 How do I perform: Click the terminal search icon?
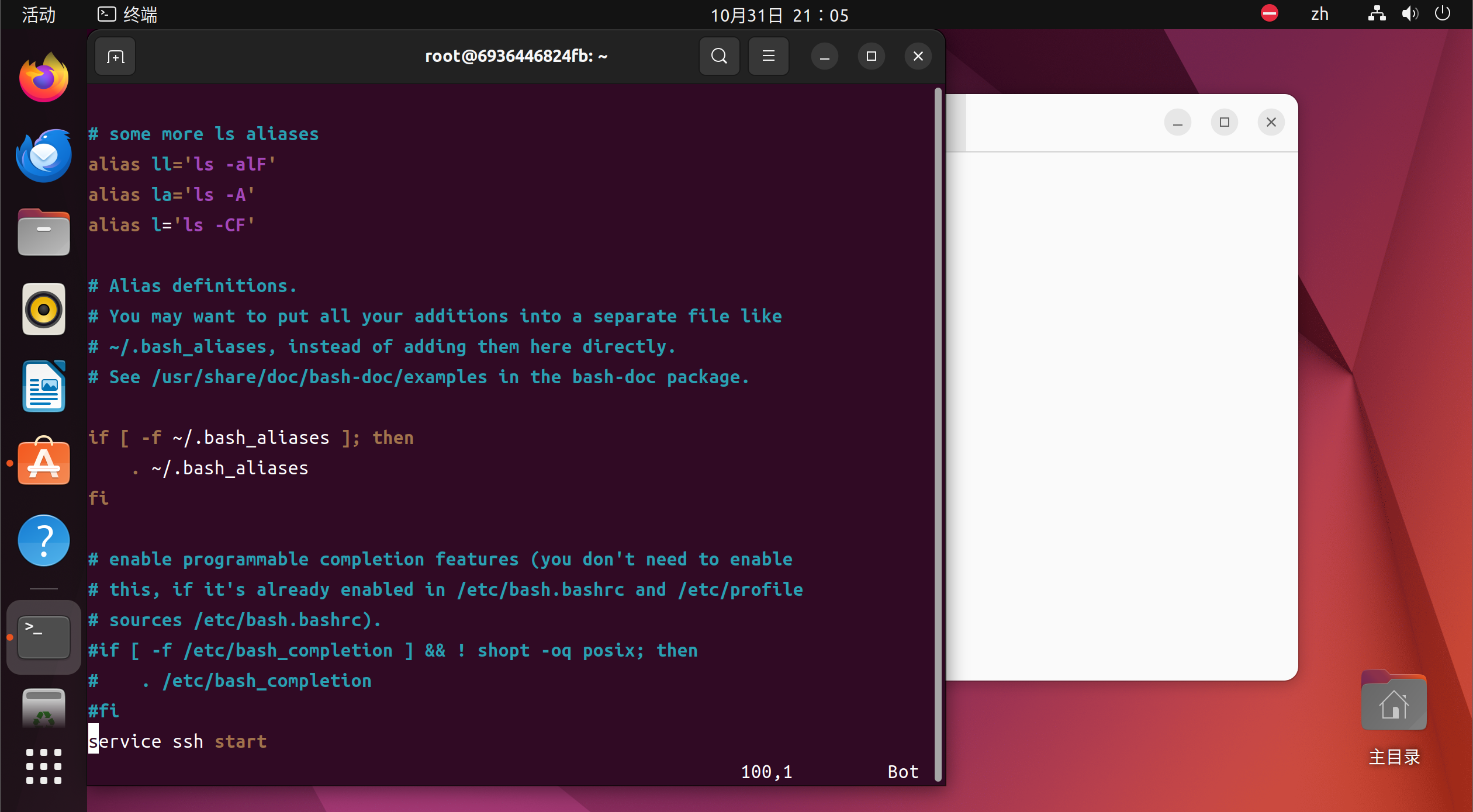[719, 57]
